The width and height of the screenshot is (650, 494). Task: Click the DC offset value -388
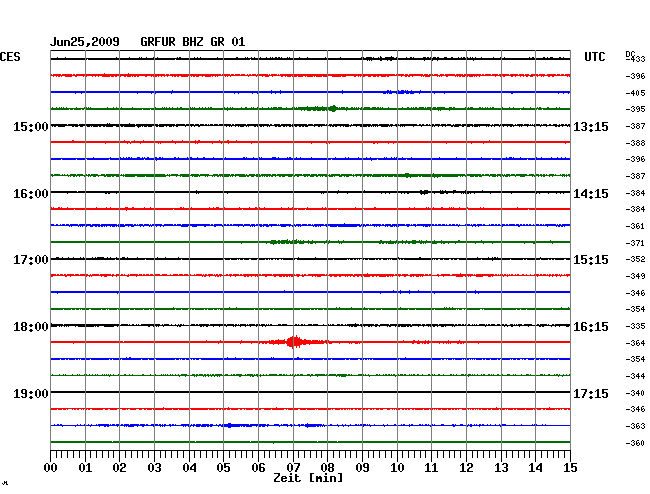(635, 143)
